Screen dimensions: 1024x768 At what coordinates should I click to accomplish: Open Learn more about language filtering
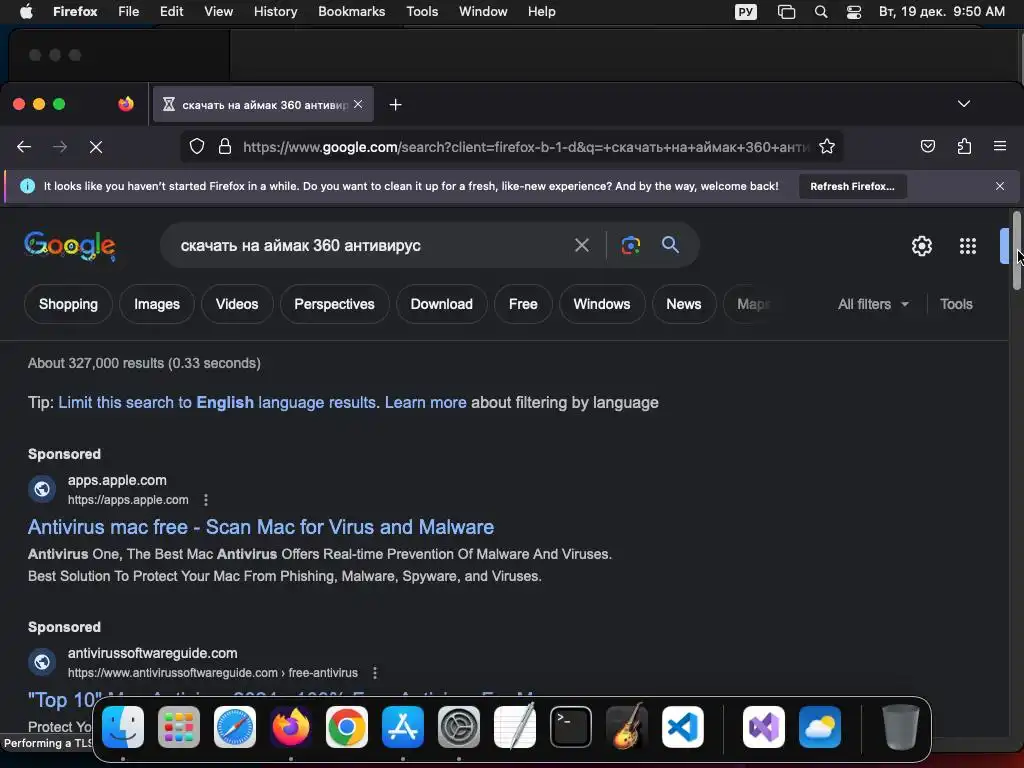pos(425,402)
